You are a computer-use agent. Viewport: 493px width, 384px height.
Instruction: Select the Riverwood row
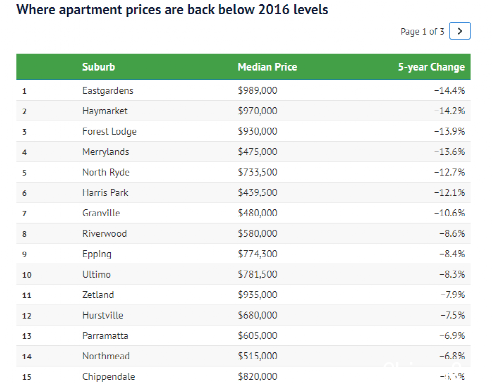[243, 233]
